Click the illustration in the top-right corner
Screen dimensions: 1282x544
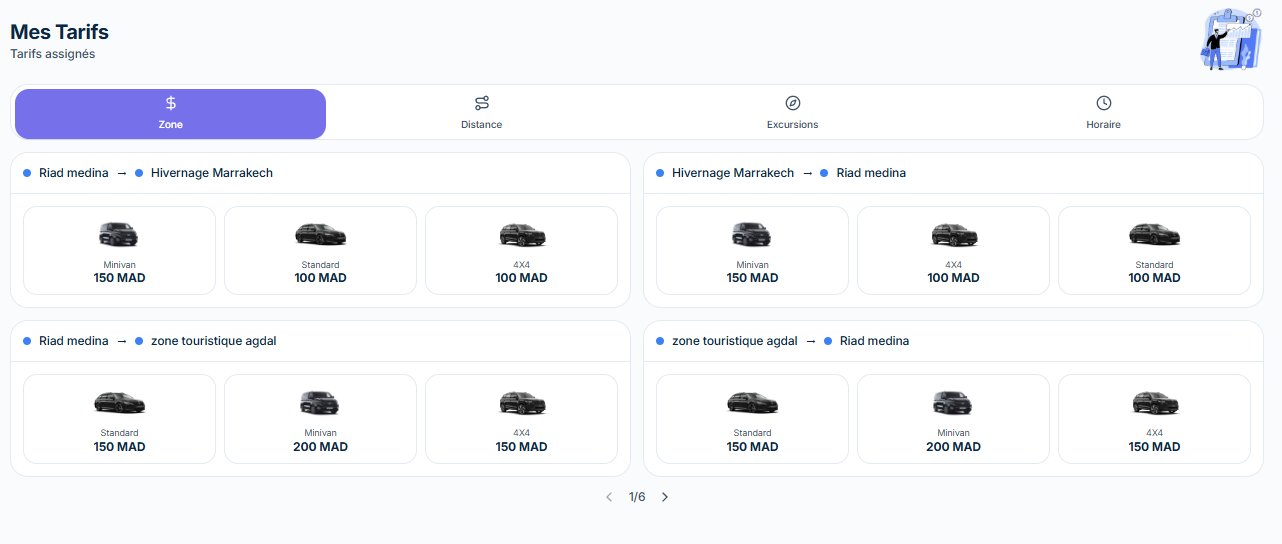point(1232,39)
